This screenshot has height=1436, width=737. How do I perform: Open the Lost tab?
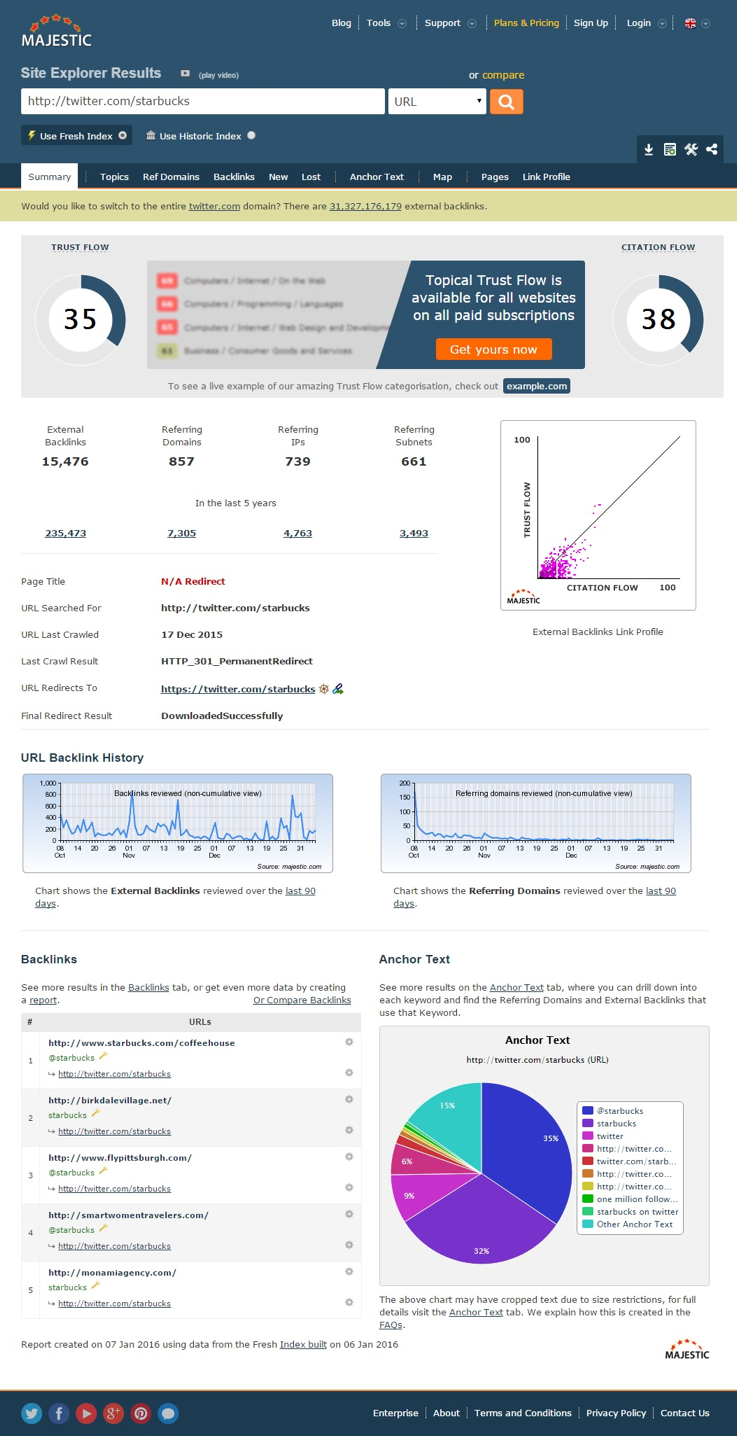(311, 176)
